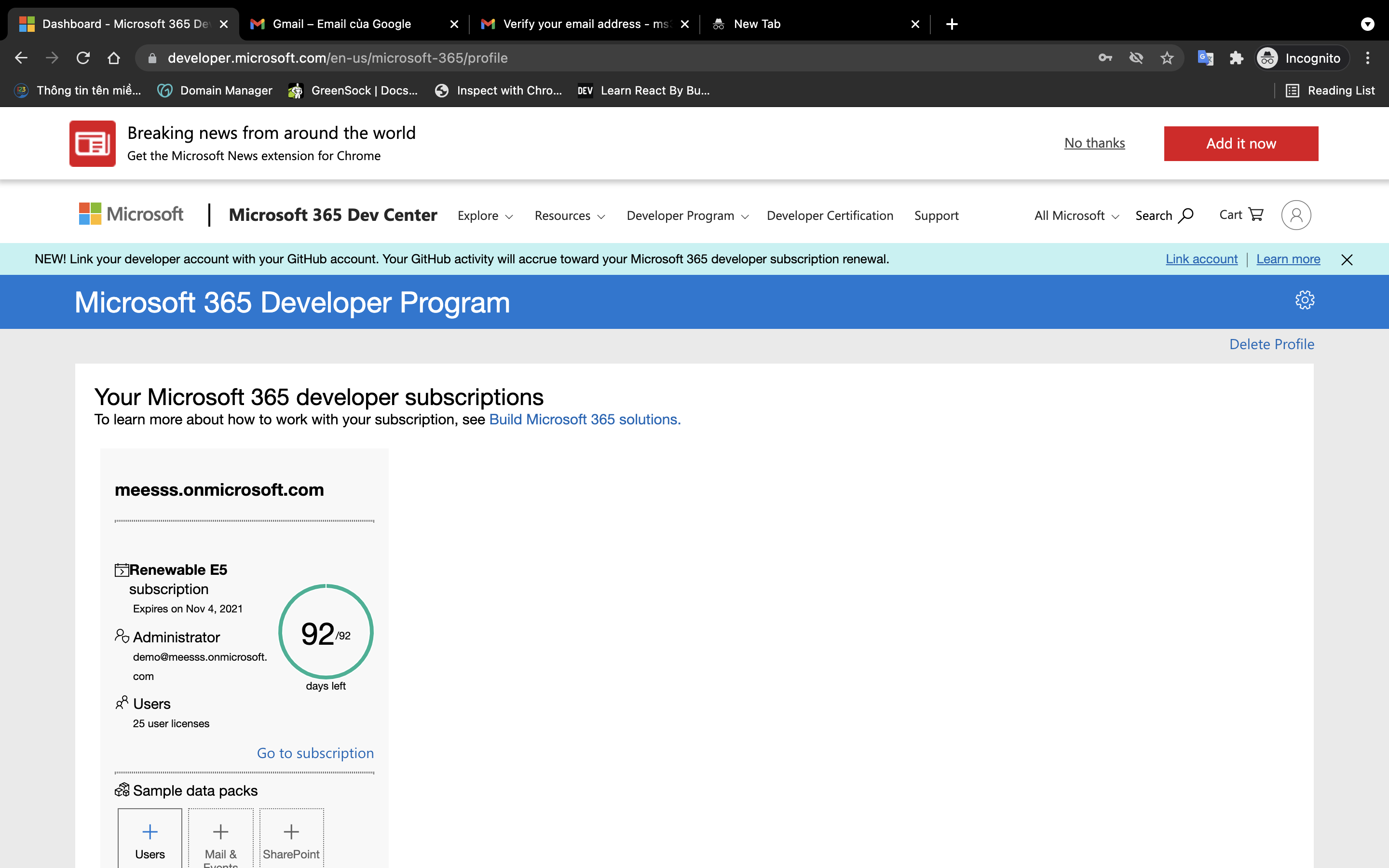Open the All Microsoft dropdown
The image size is (1389, 868).
pyautogui.click(x=1075, y=215)
